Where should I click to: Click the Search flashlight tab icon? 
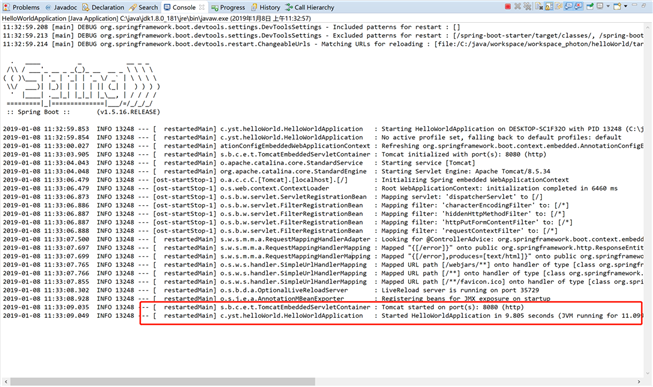[x=133, y=7]
